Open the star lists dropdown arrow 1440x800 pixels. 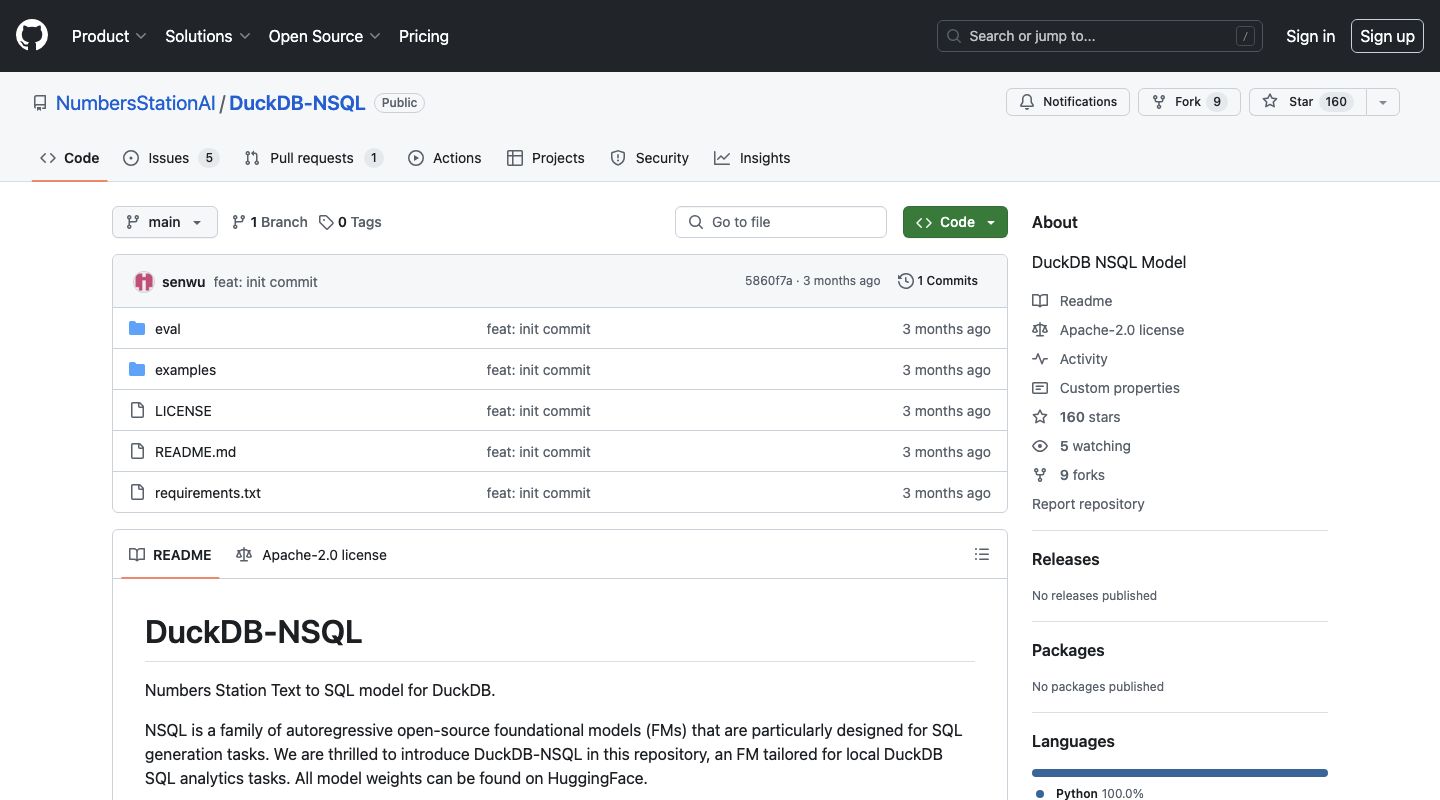(1383, 102)
